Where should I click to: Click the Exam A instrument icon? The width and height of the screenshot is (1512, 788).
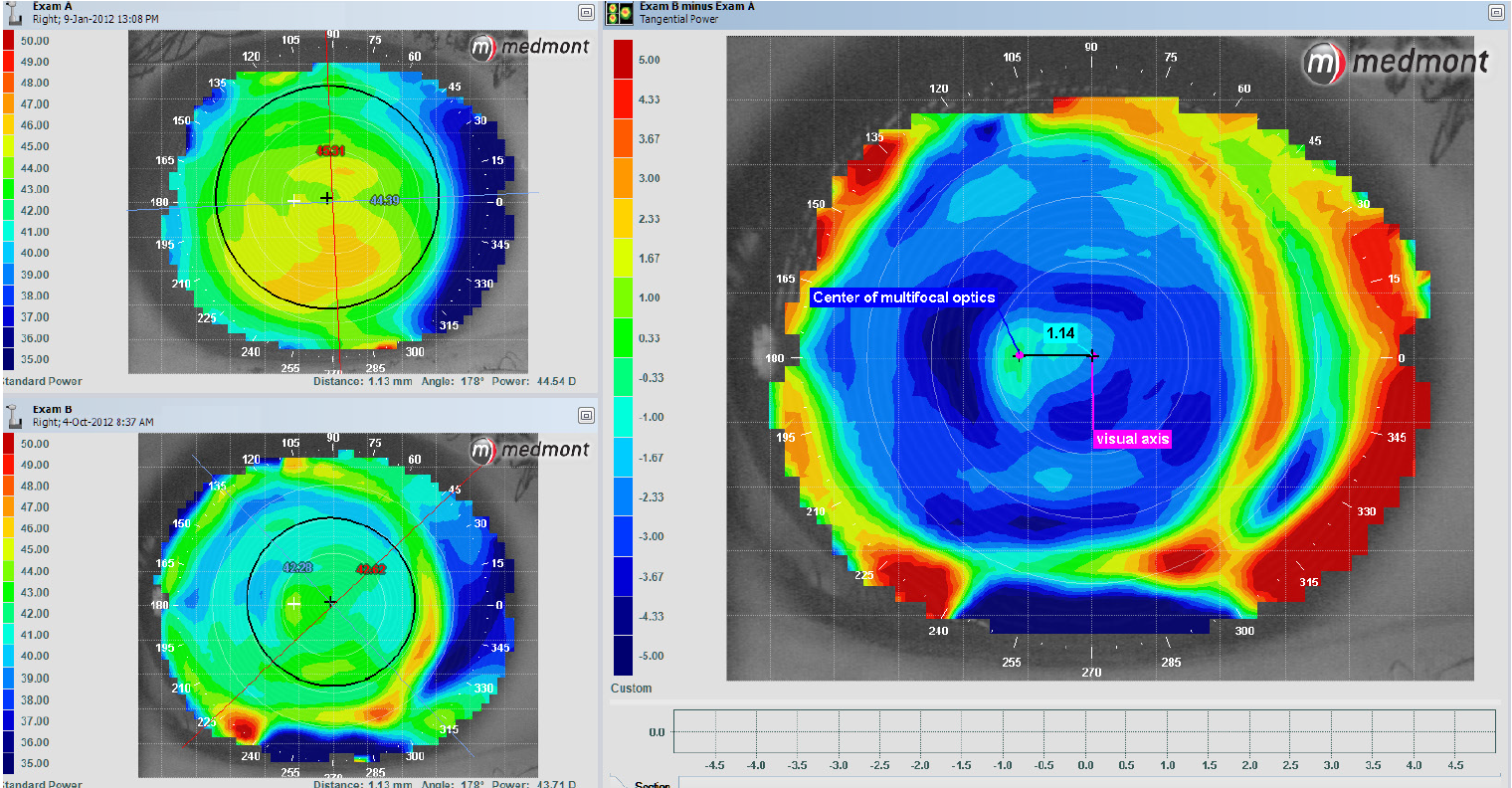pos(12,12)
